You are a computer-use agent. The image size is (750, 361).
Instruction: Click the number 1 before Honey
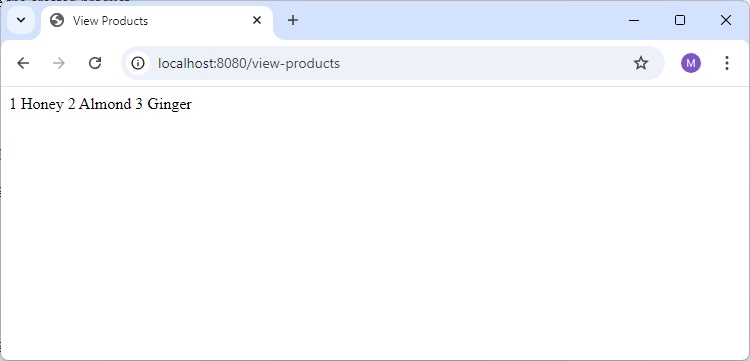click(x=13, y=104)
